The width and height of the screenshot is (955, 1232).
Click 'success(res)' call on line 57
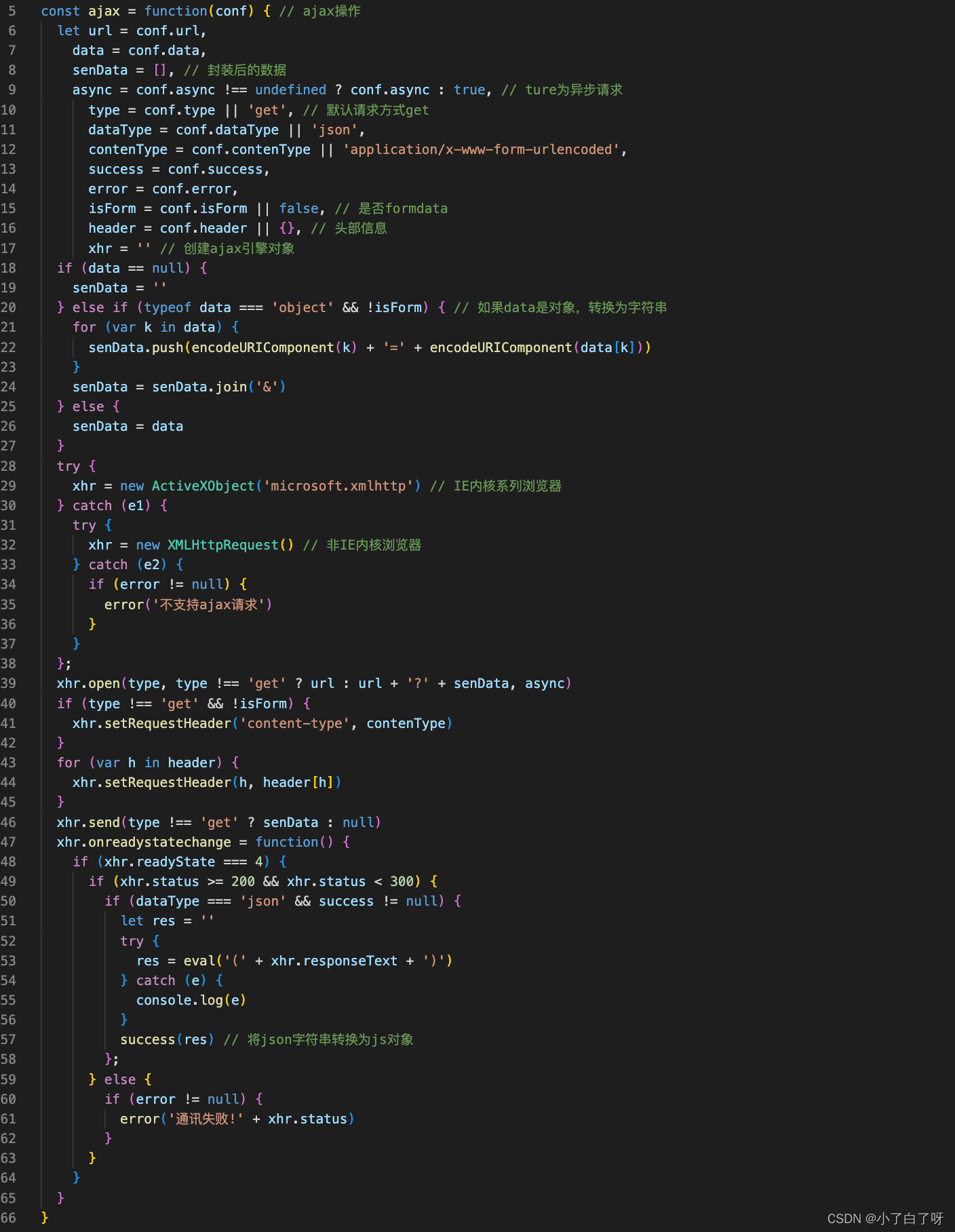(x=168, y=1040)
